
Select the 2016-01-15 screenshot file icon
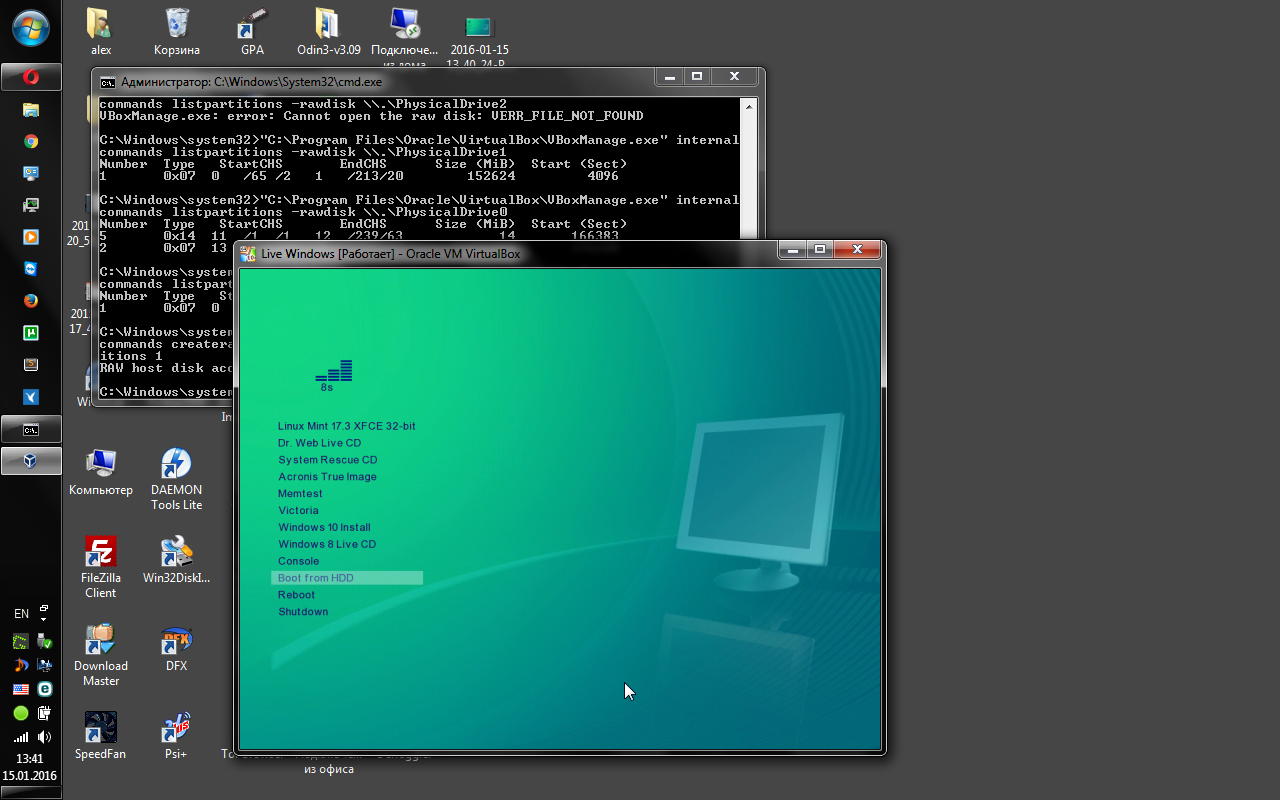point(480,40)
